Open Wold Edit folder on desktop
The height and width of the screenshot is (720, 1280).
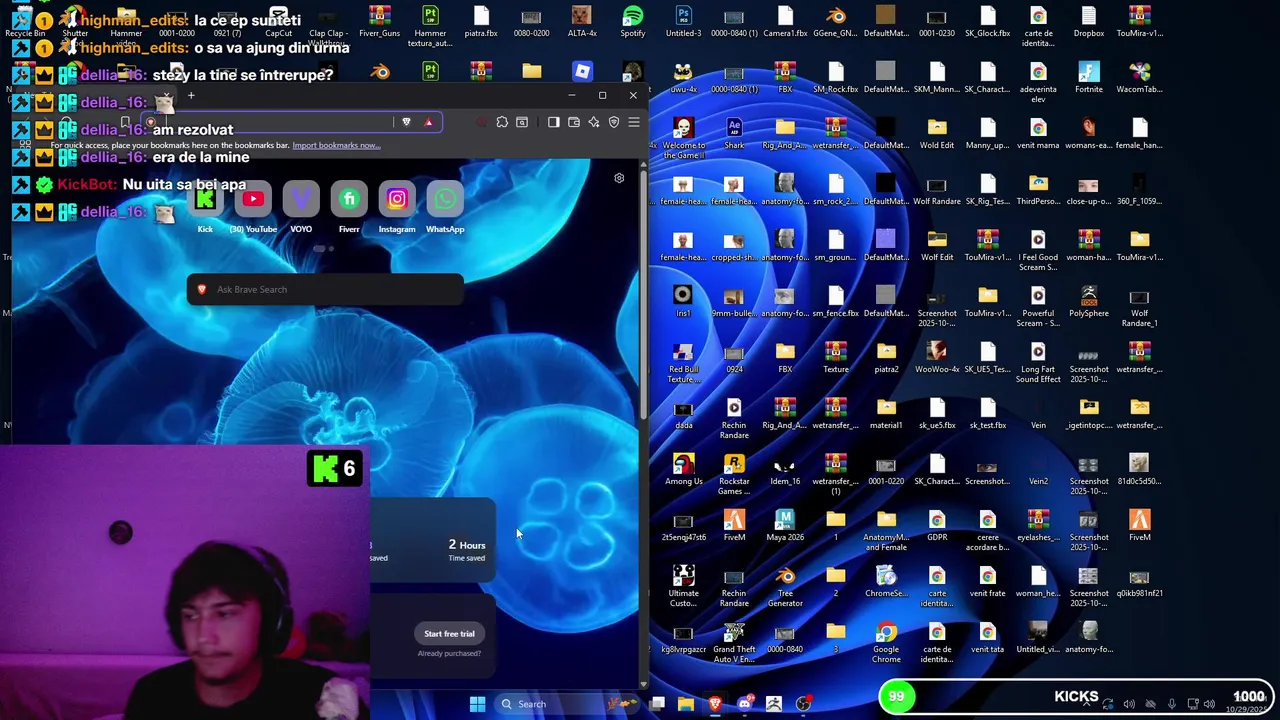click(937, 134)
